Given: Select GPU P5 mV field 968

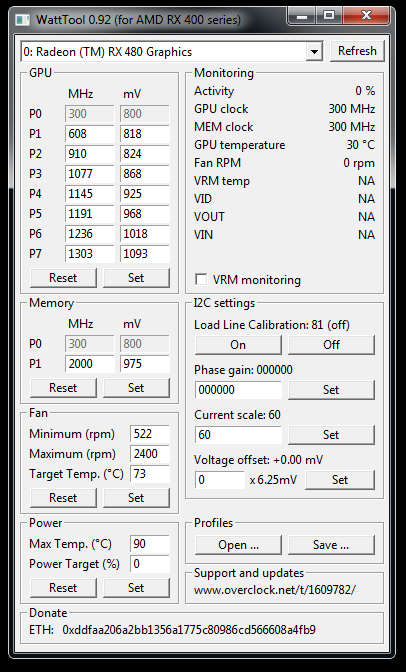Looking at the screenshot, I should pos(145,214).
